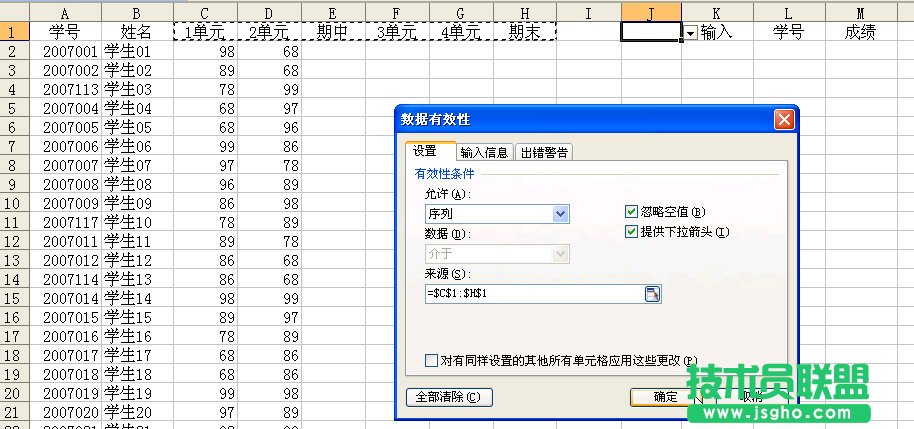Click the range selector icon in the 来源 field
Screen dimensions: 914x429
[x=652, y=294]
